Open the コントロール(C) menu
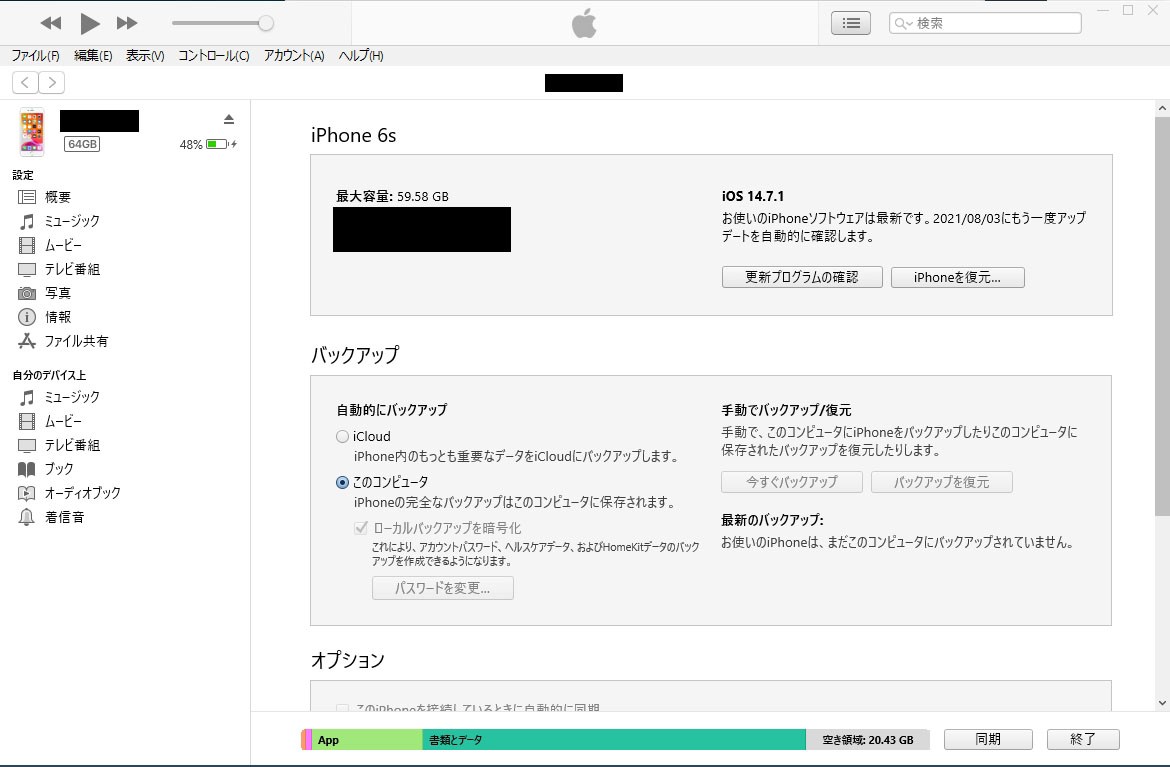This screenshot has height=767, width=1170. point(213,55)
